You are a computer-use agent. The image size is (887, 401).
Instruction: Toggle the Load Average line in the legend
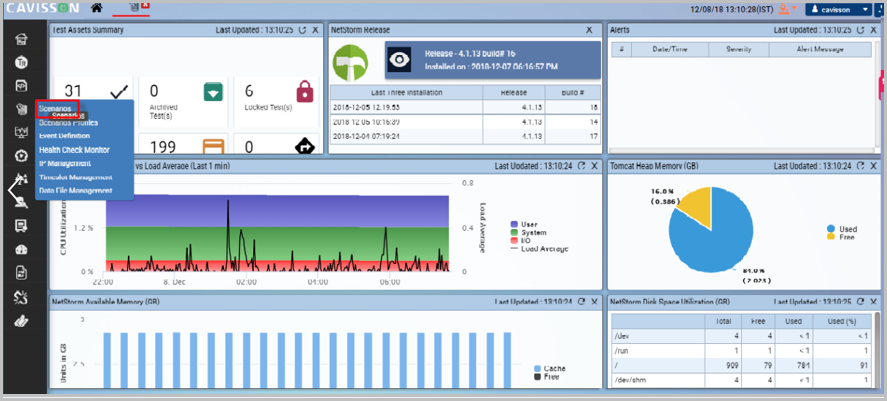point(539,248)
